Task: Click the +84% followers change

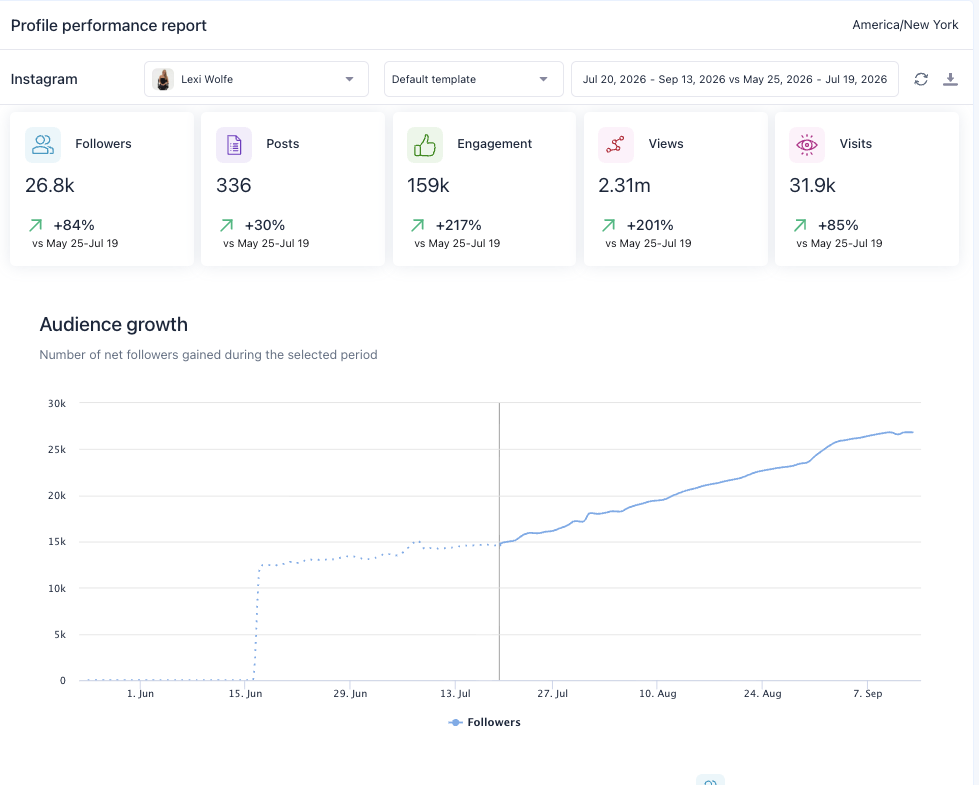Action: (x=74, y=225)
